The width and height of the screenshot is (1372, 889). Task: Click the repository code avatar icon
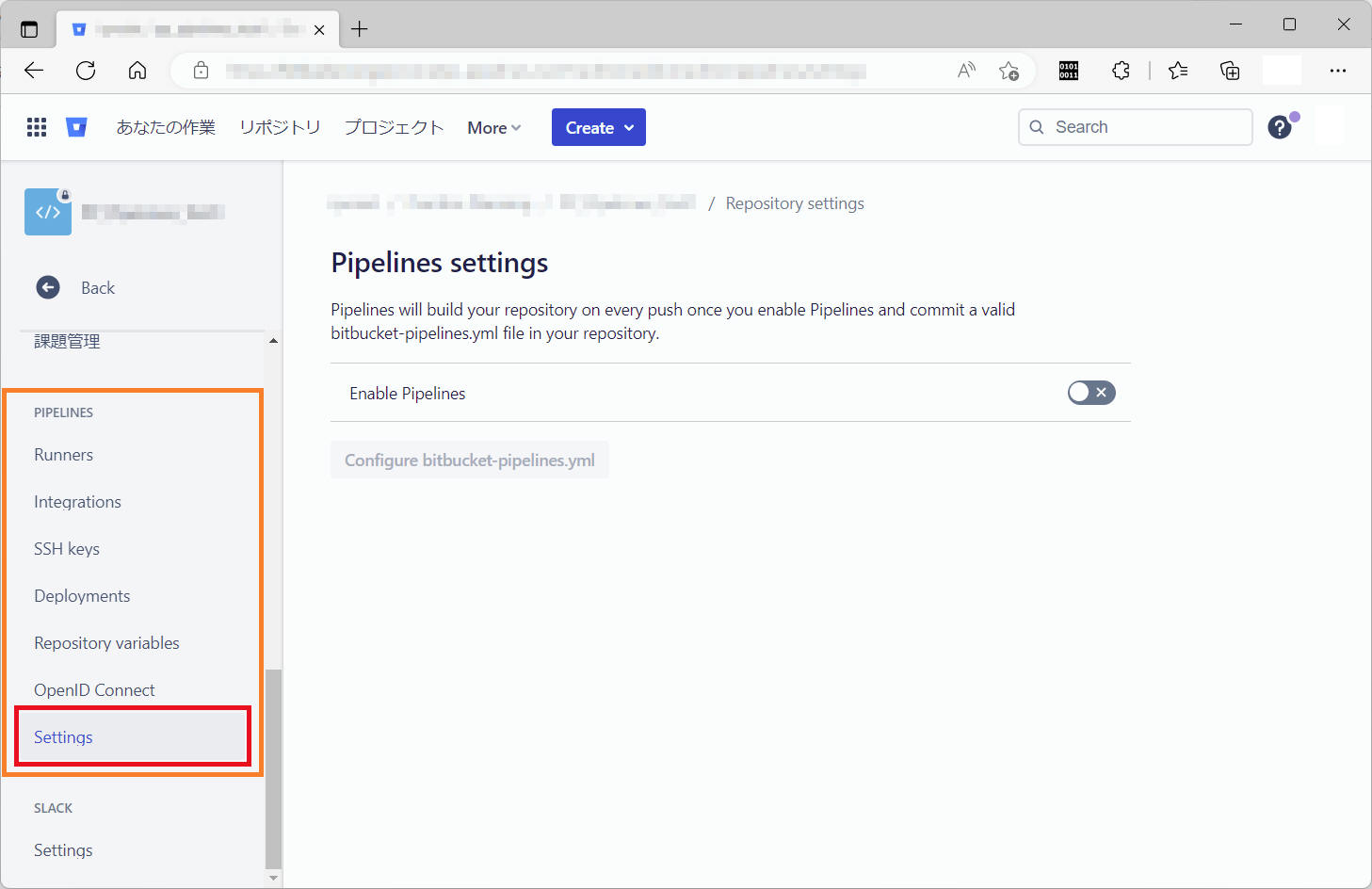(48, 212)
